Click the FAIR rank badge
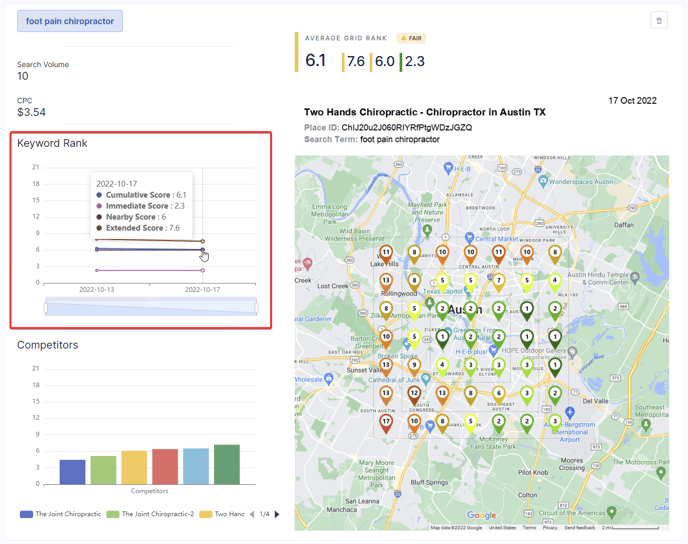688x544 pixels. click(411, 38)
